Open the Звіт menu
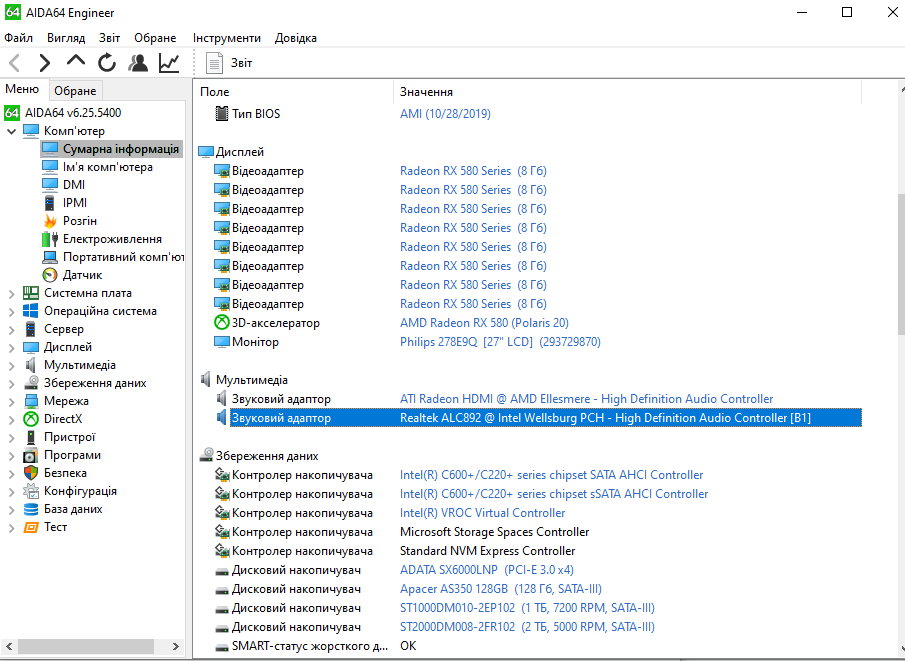The height and width of the screenshot is (661, 905). 110,38
